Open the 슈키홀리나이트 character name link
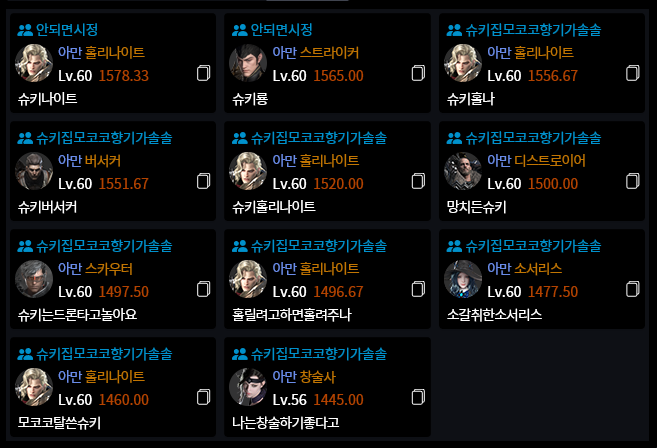 [273, 206]
